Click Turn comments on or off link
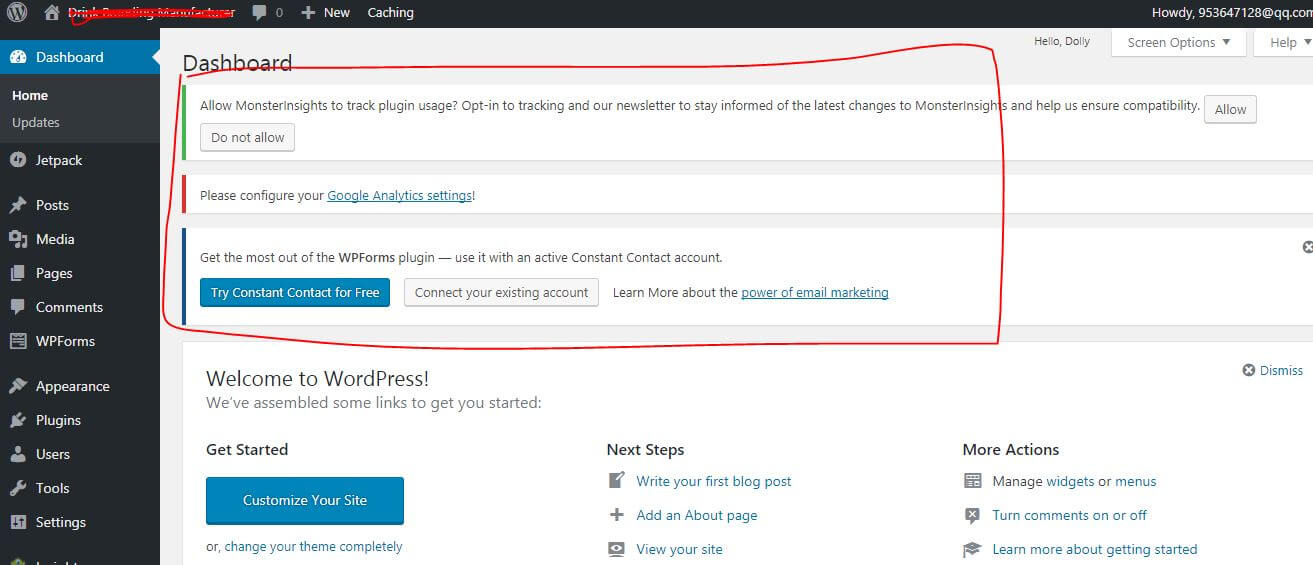Screen dimensions: 1313x565 tap(1070, 515)
